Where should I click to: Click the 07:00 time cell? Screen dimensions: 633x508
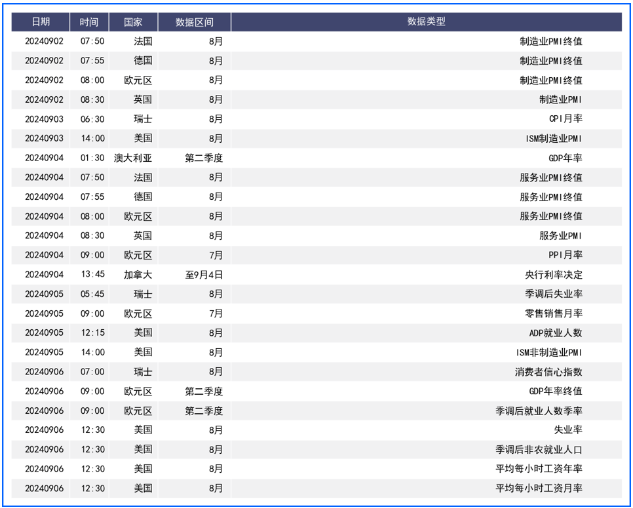pos(92,372)
